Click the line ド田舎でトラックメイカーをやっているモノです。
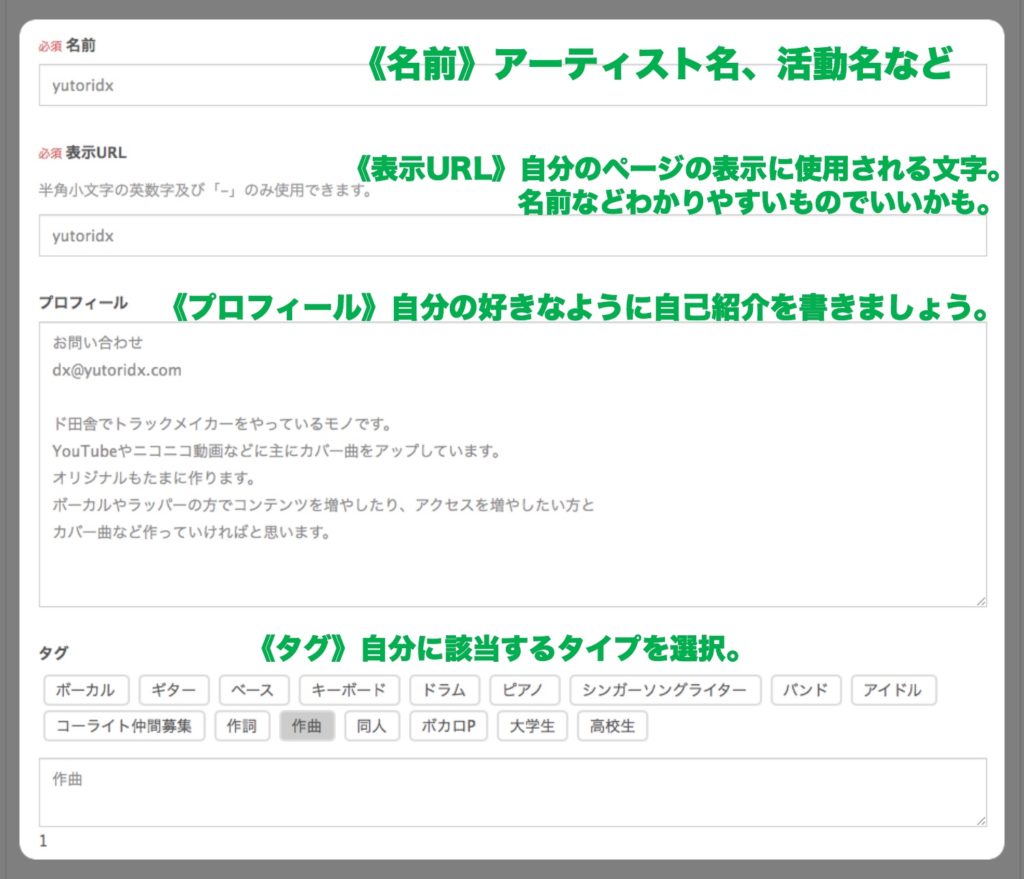Viewport: 1024px width, 879px height. click(222, 424)
